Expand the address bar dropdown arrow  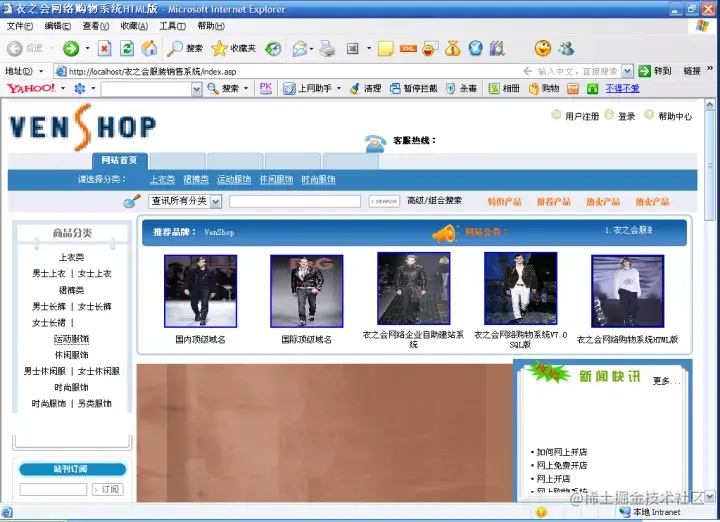(x=627, y=71)
